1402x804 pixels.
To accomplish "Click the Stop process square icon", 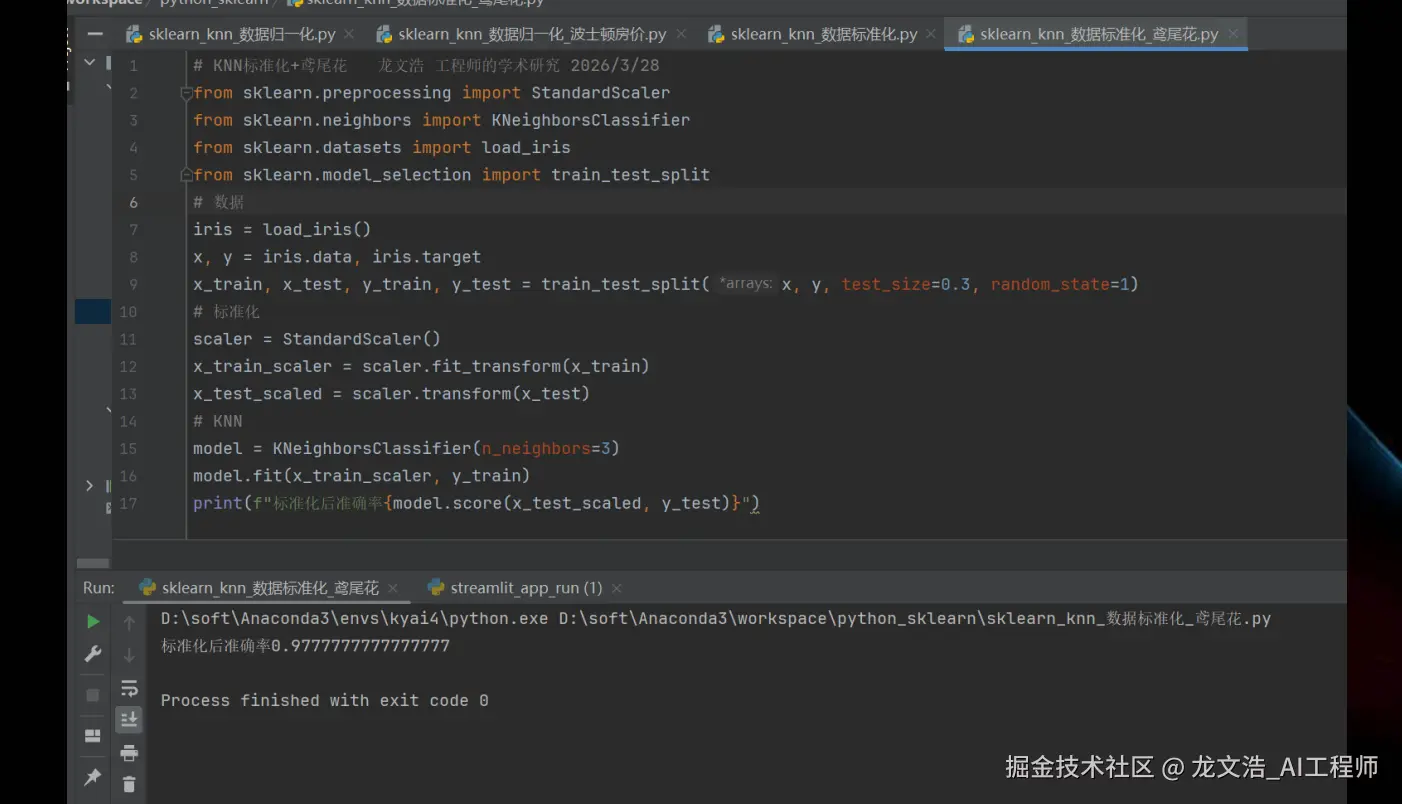I will tap(93, 695).
